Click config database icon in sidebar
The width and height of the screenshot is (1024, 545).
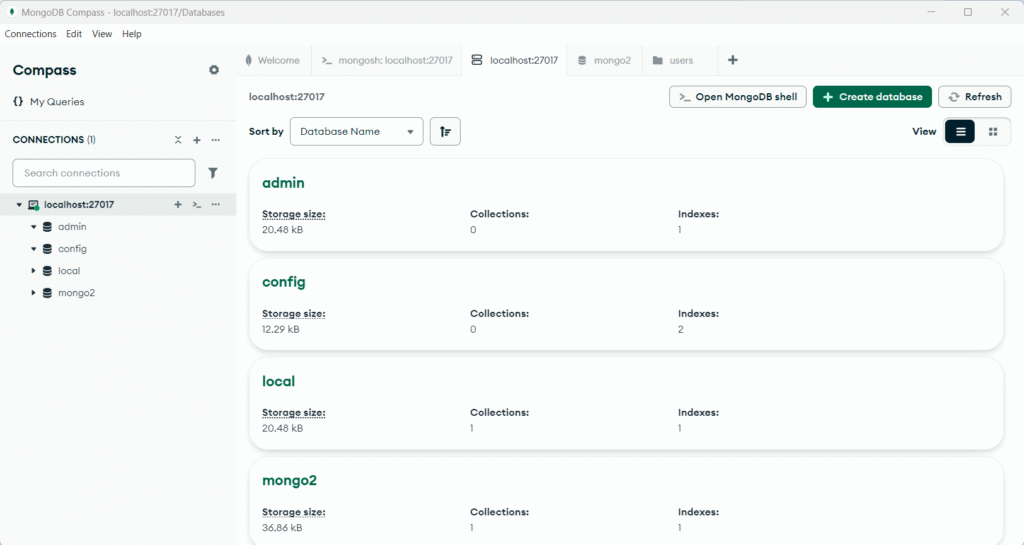point(47,249)
